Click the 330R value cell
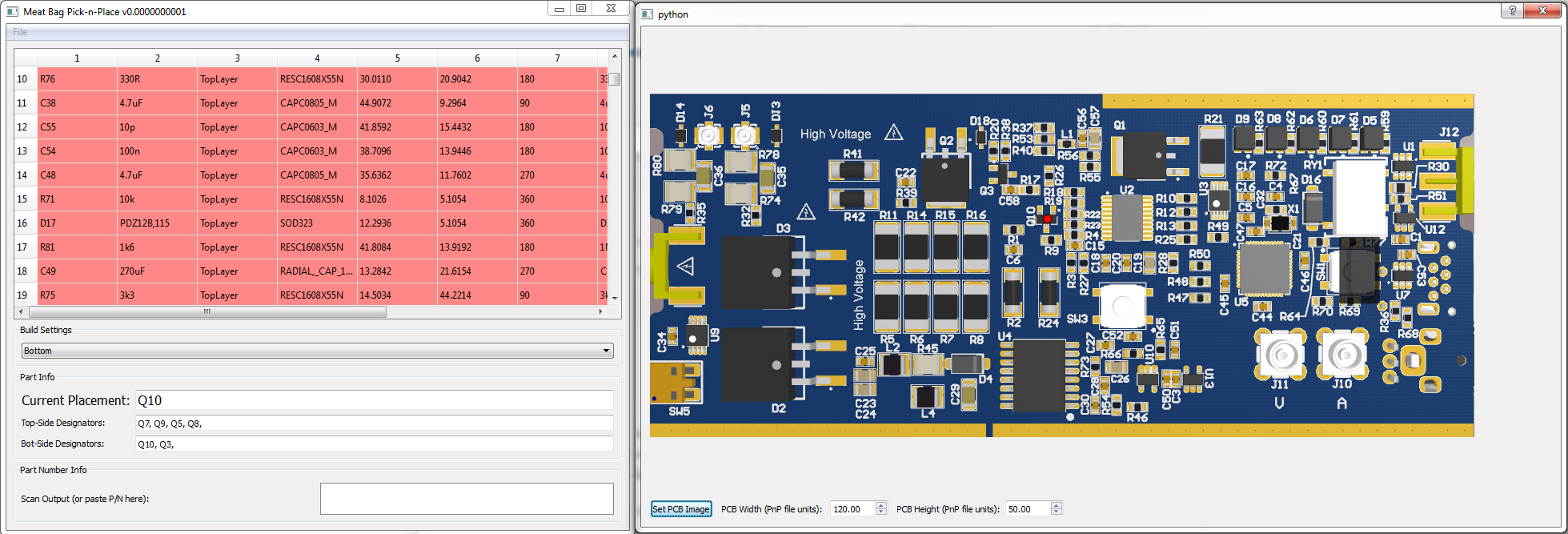 tap(157, 79)
